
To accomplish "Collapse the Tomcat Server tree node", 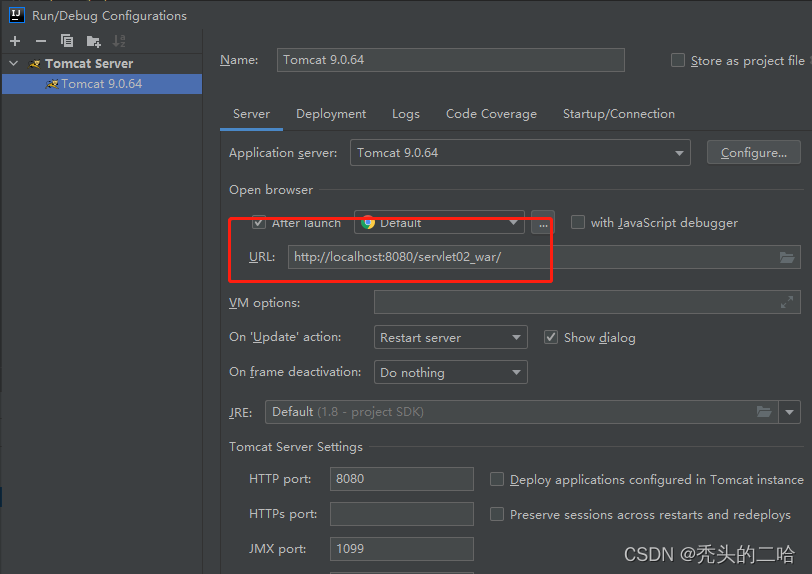I will pyautogui.click(x=14, y=63).
